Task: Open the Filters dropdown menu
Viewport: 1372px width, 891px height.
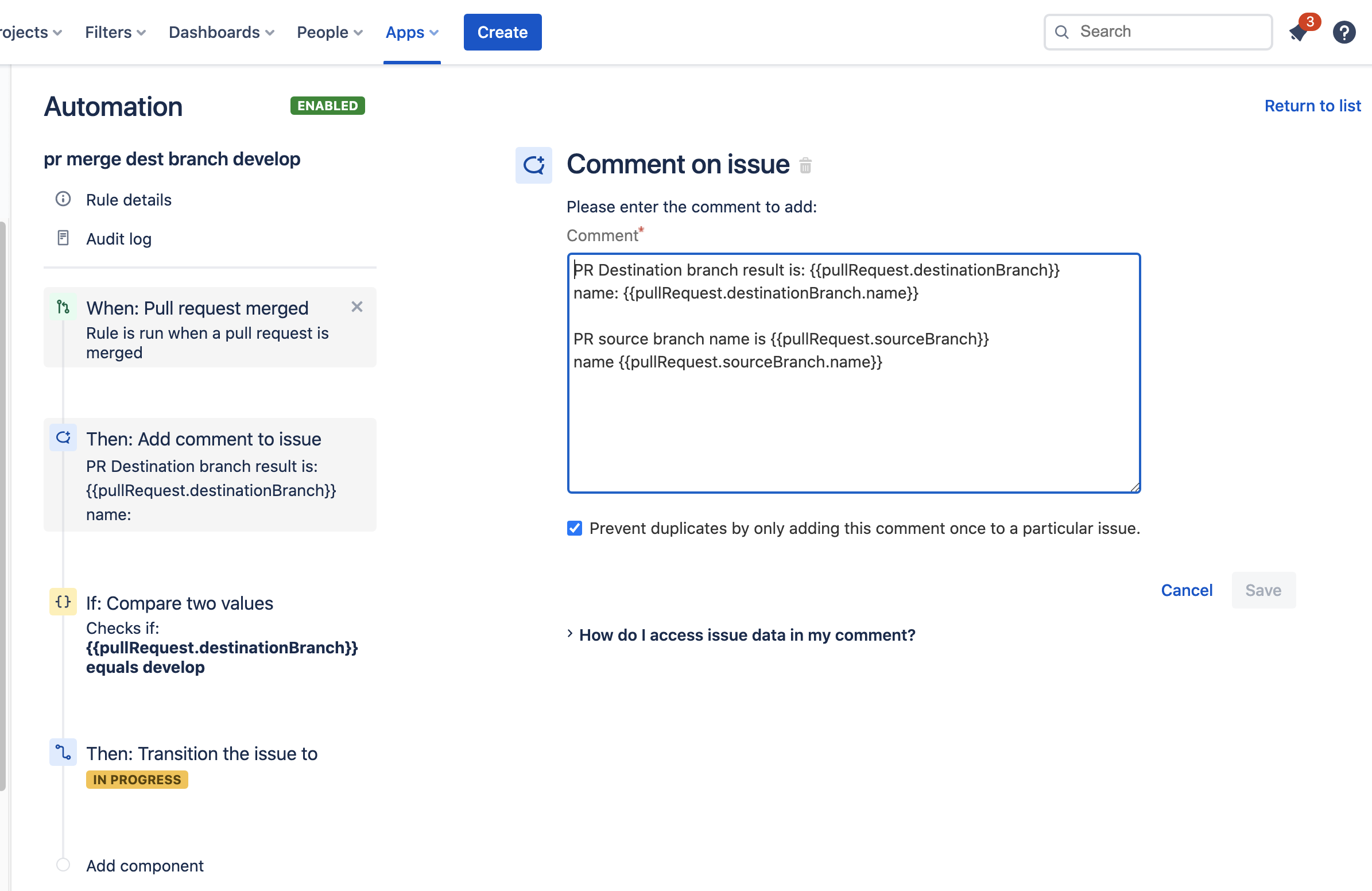Action: pyautogui.click(x=115, y=32)
